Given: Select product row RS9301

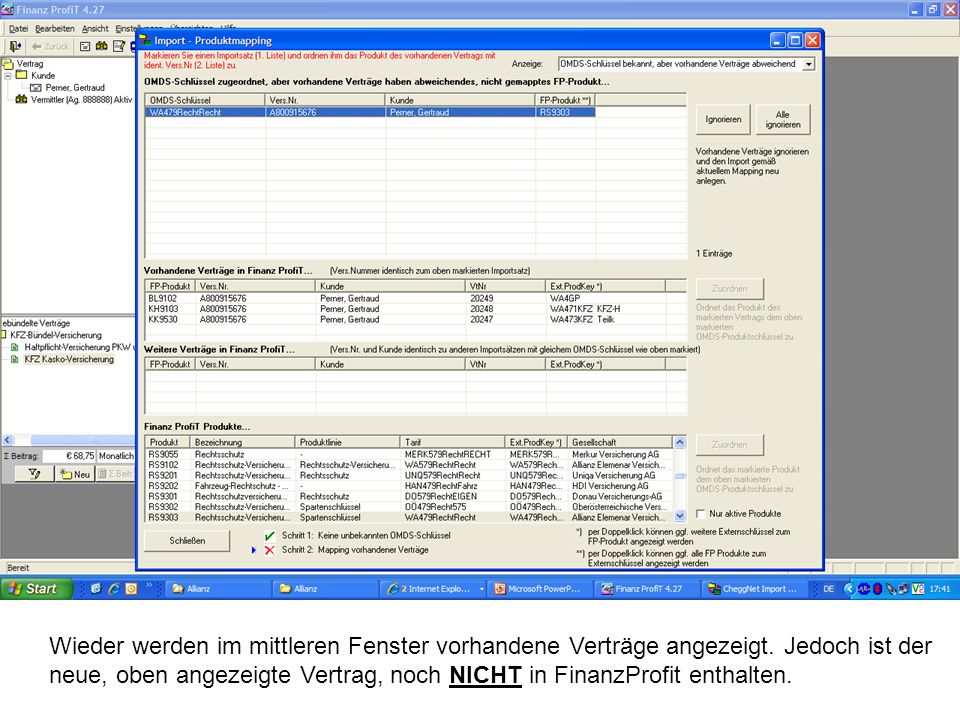Looking at the screenshot, I should pos(409,496).
